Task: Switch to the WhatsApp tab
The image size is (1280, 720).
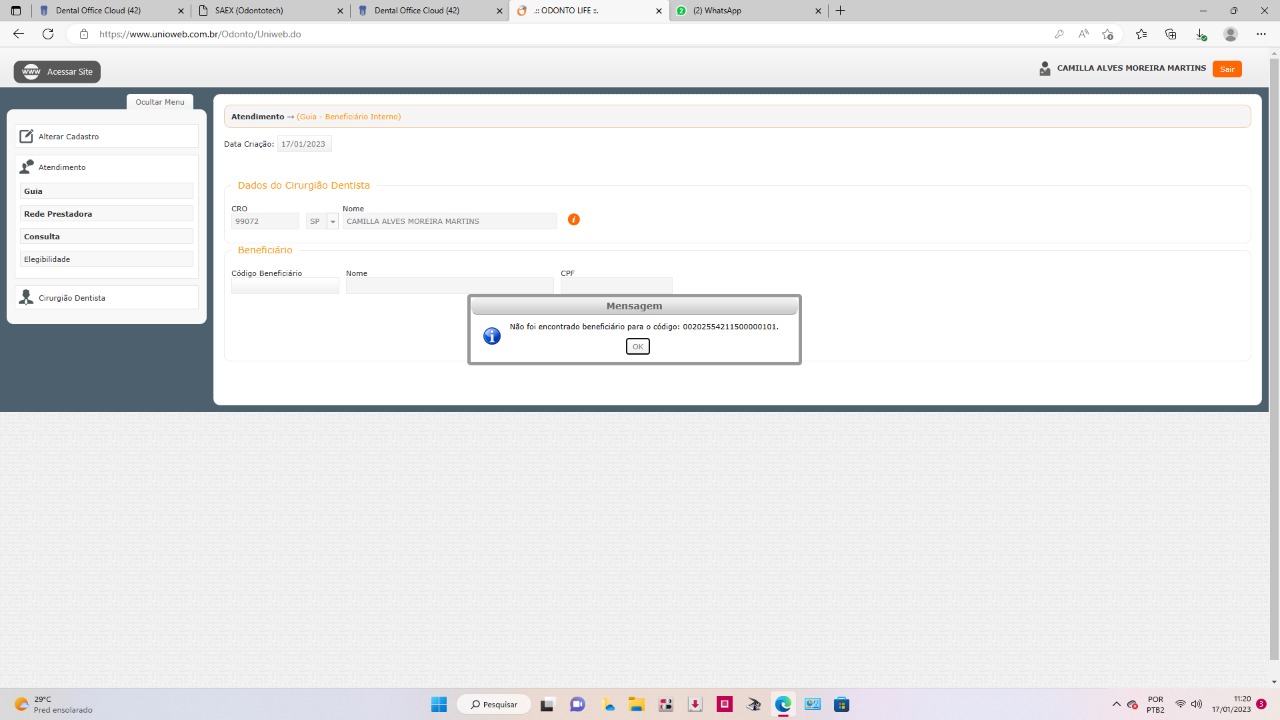Action: 748,11
